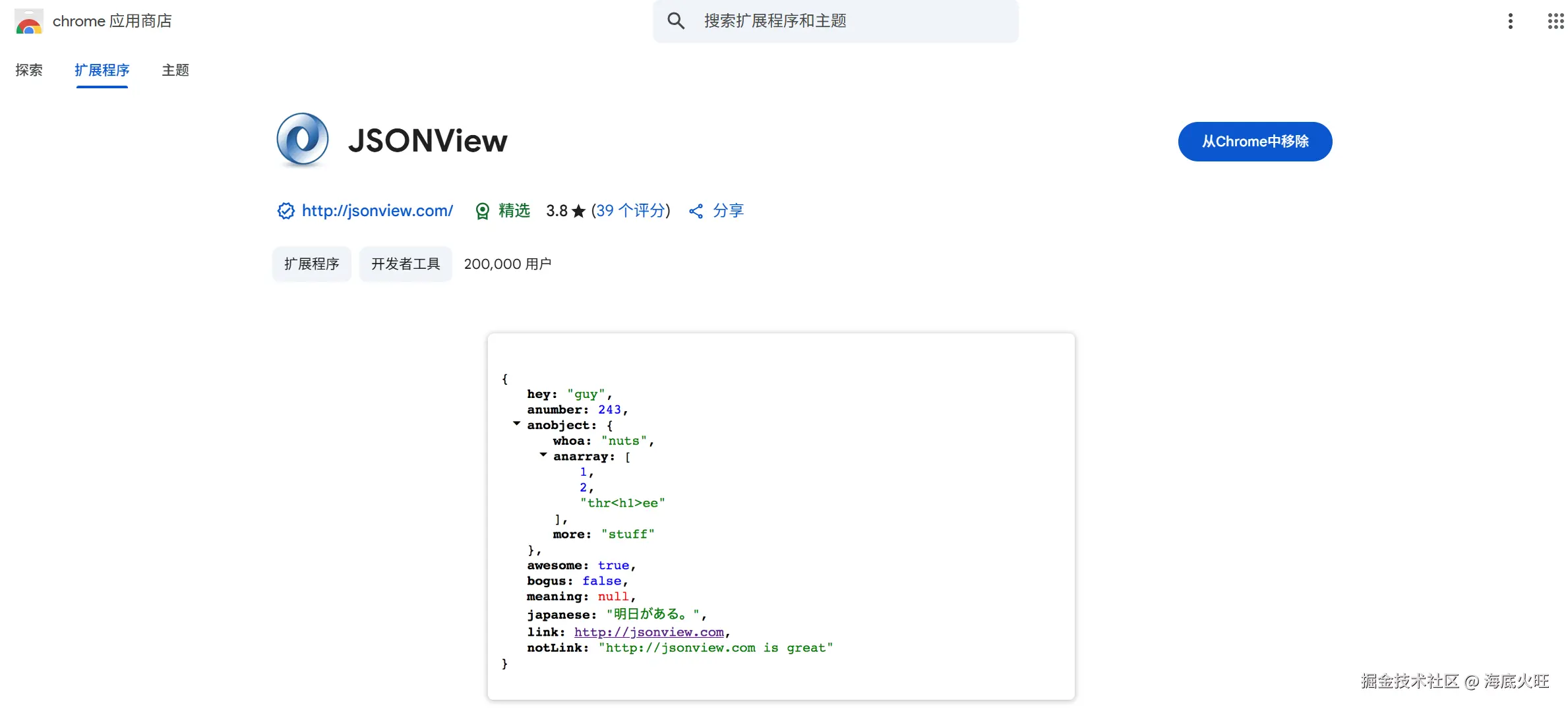Click the 扩展程序 category chip

pos(311,264)
